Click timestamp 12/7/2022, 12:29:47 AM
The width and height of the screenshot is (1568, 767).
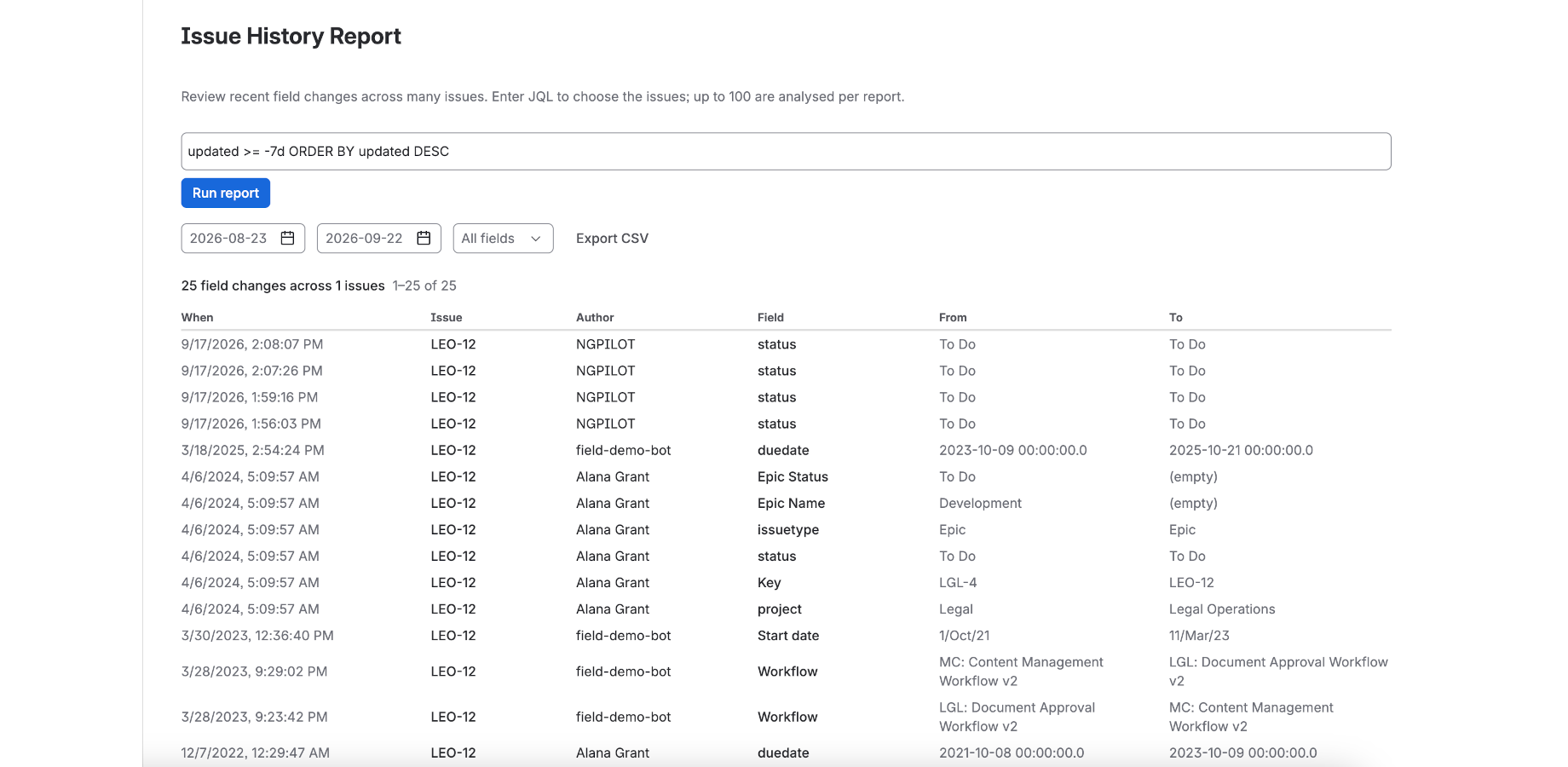256,753
